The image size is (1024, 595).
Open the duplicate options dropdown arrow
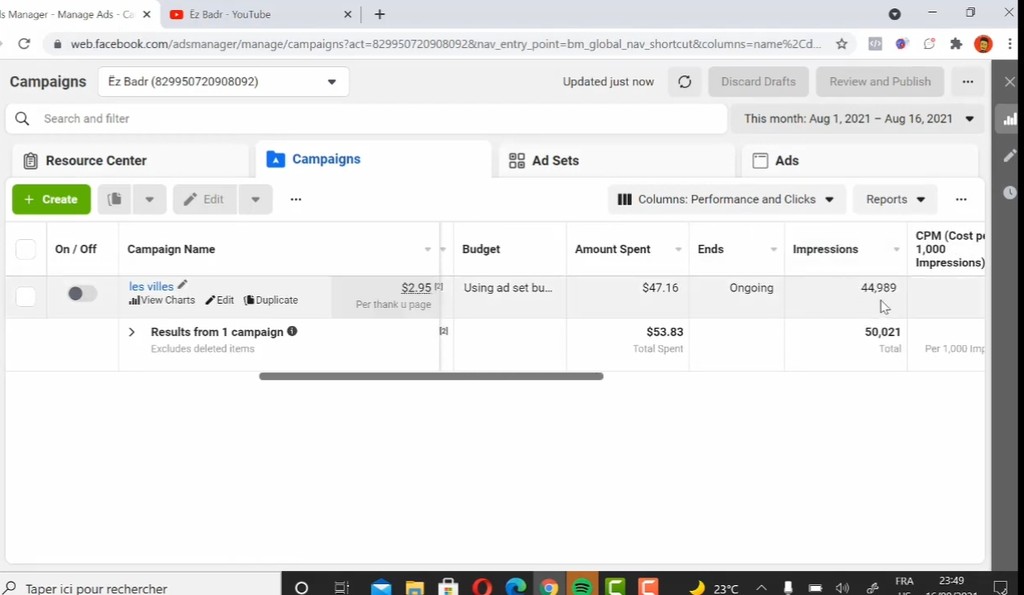click(x=150, y=199)
